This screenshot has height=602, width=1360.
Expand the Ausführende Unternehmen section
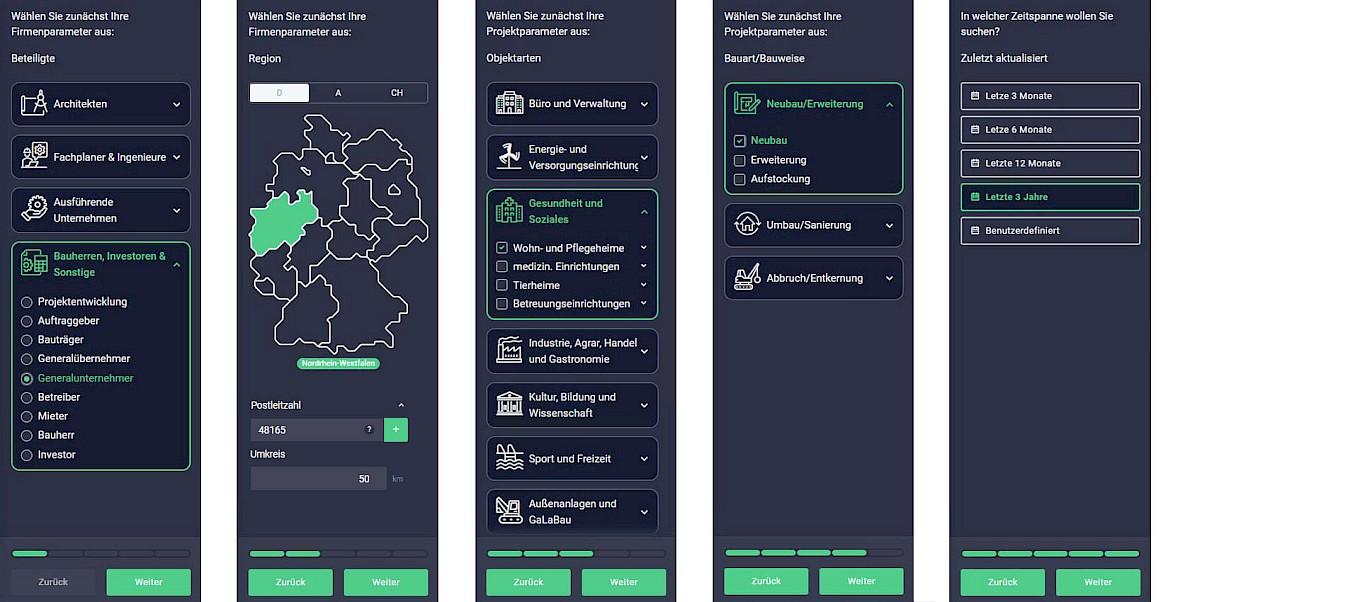coord(176,210)
